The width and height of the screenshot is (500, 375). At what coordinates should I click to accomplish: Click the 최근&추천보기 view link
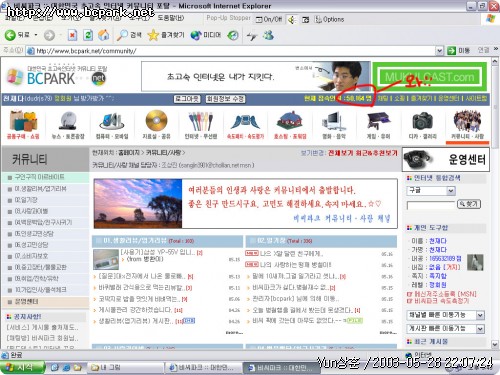point(376,153)
